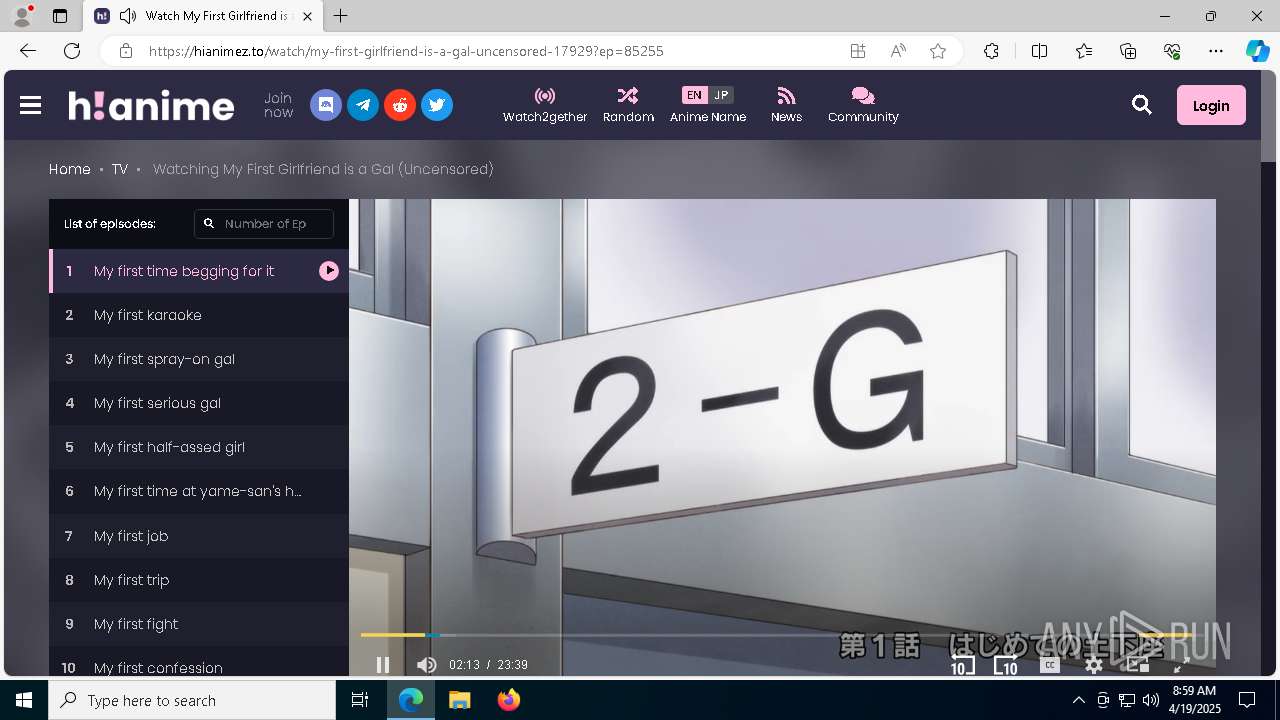Viewport: 1280px width, 720px height.
Task: Open the HiAnime hamburger menu
Action: pyautogui.click(x=31, y=105)
